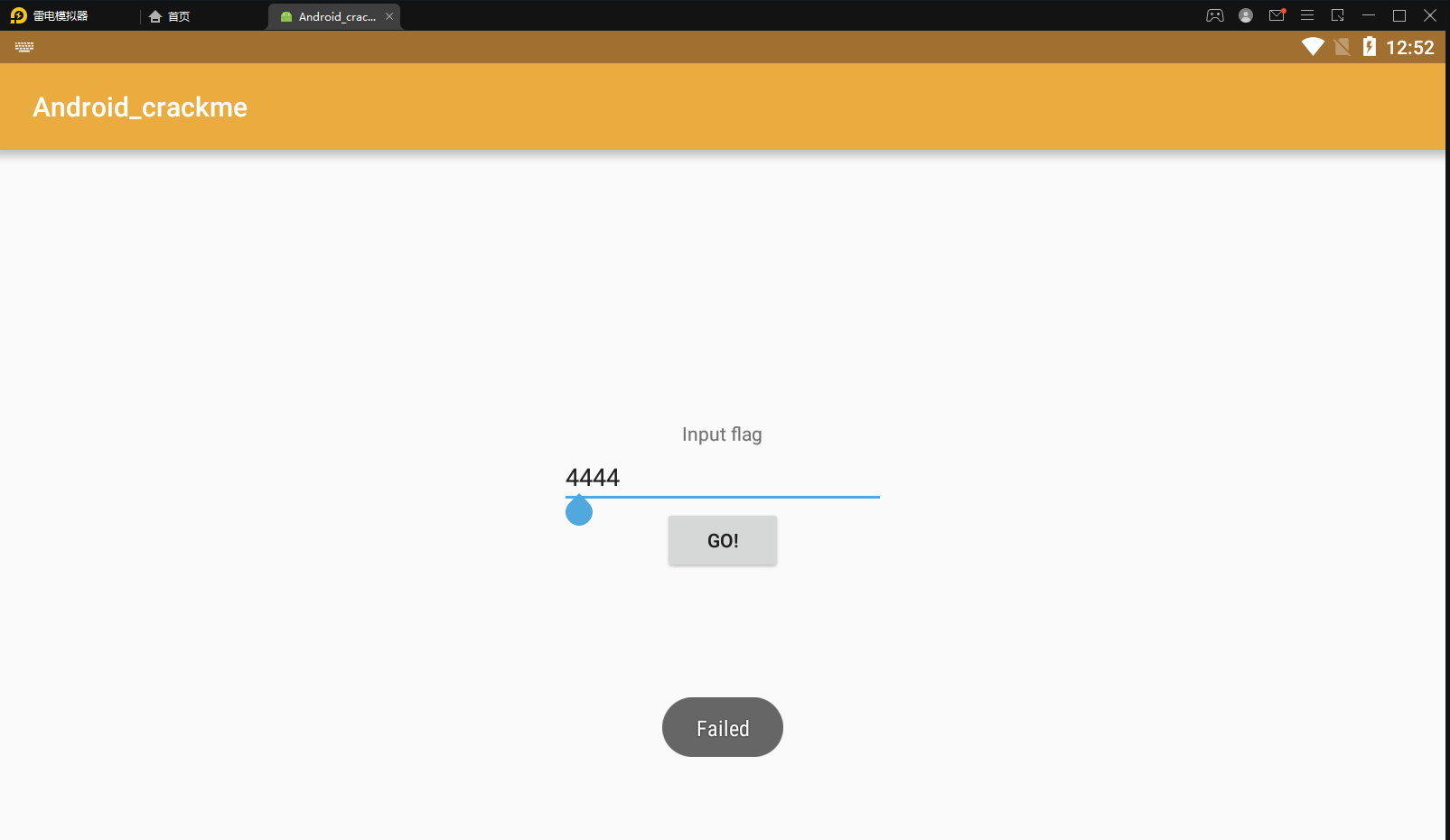Screen dimensions: 1450x840
Task: Click the Input flag label
Action: [722, 434]
